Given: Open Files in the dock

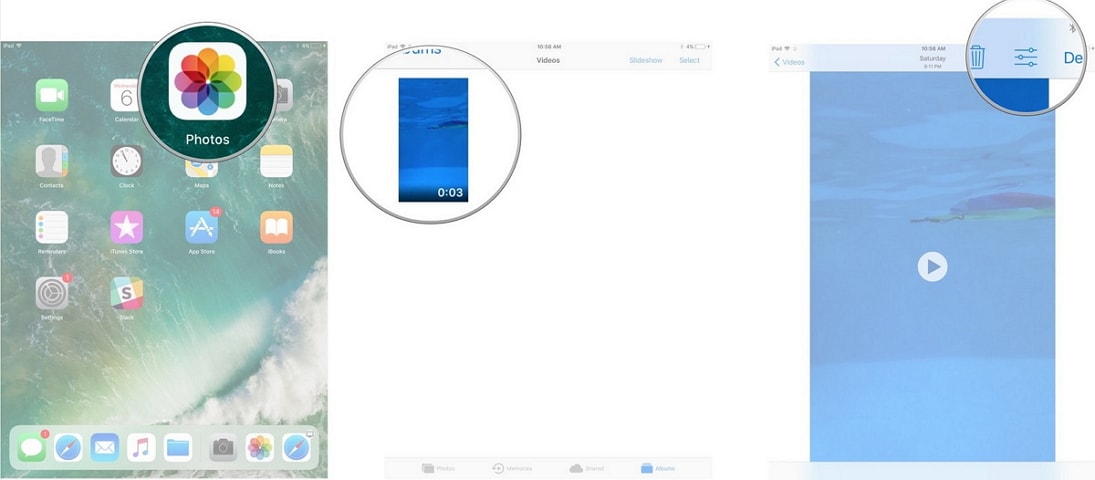Looking at the screenshot, I should [178, 447].
